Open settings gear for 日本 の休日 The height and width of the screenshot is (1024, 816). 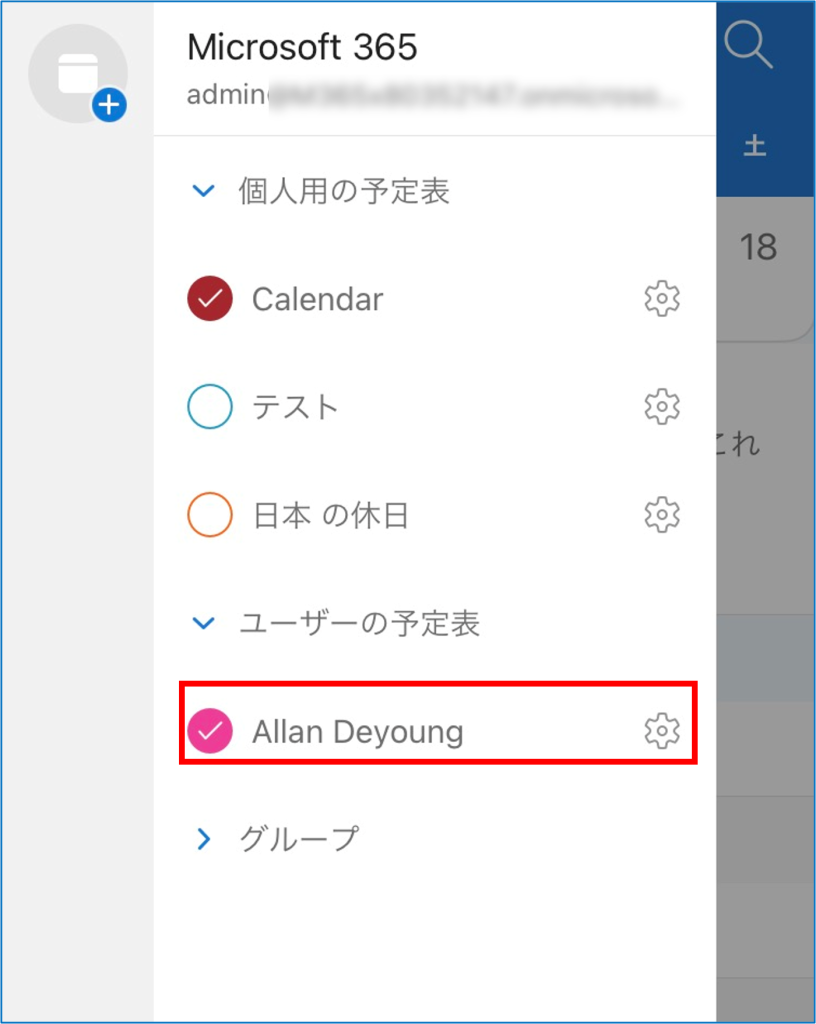(x=662, y=515)
